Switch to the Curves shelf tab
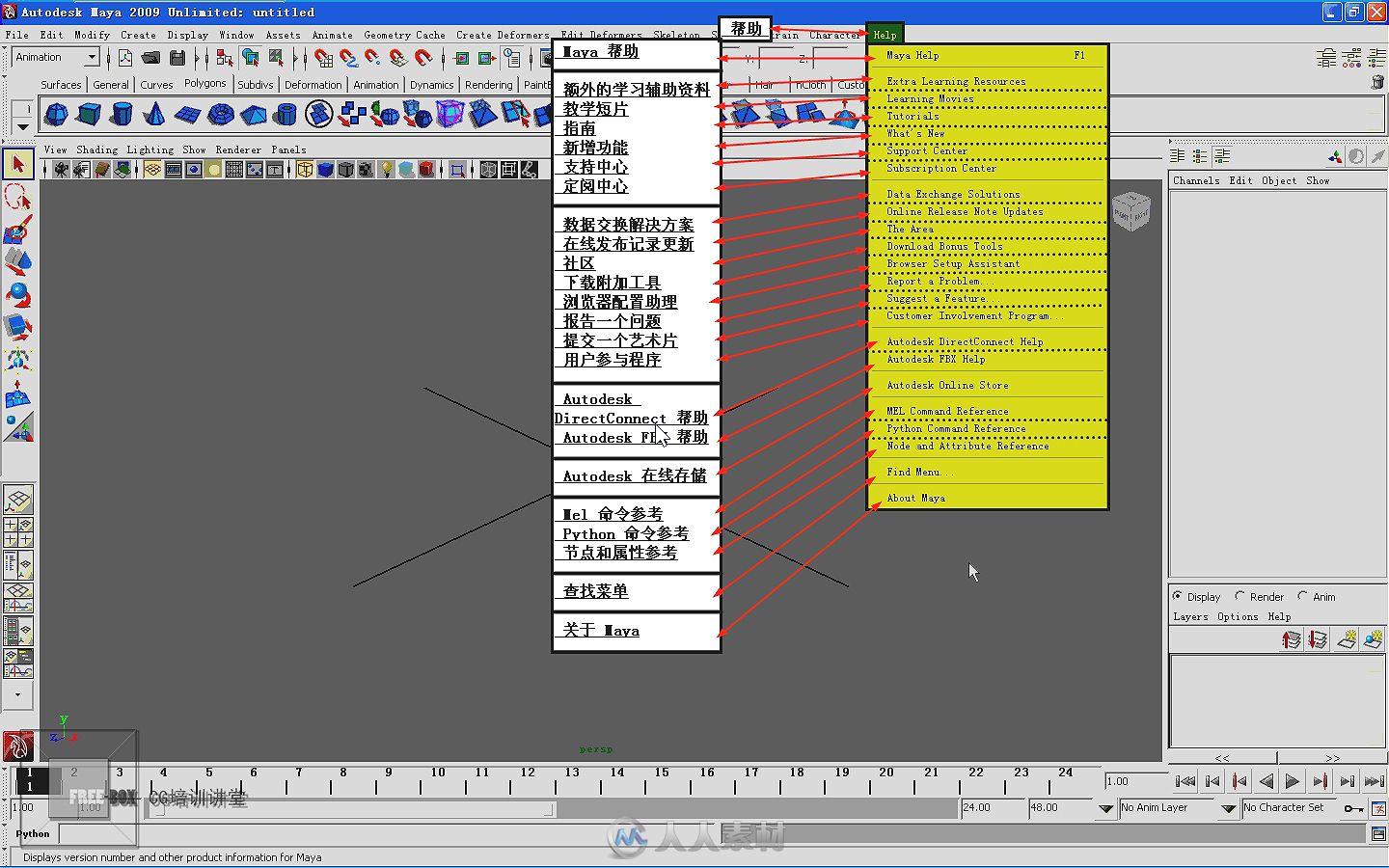Image resolution: width=1389 pixels, height=868 pixels. 156,85
